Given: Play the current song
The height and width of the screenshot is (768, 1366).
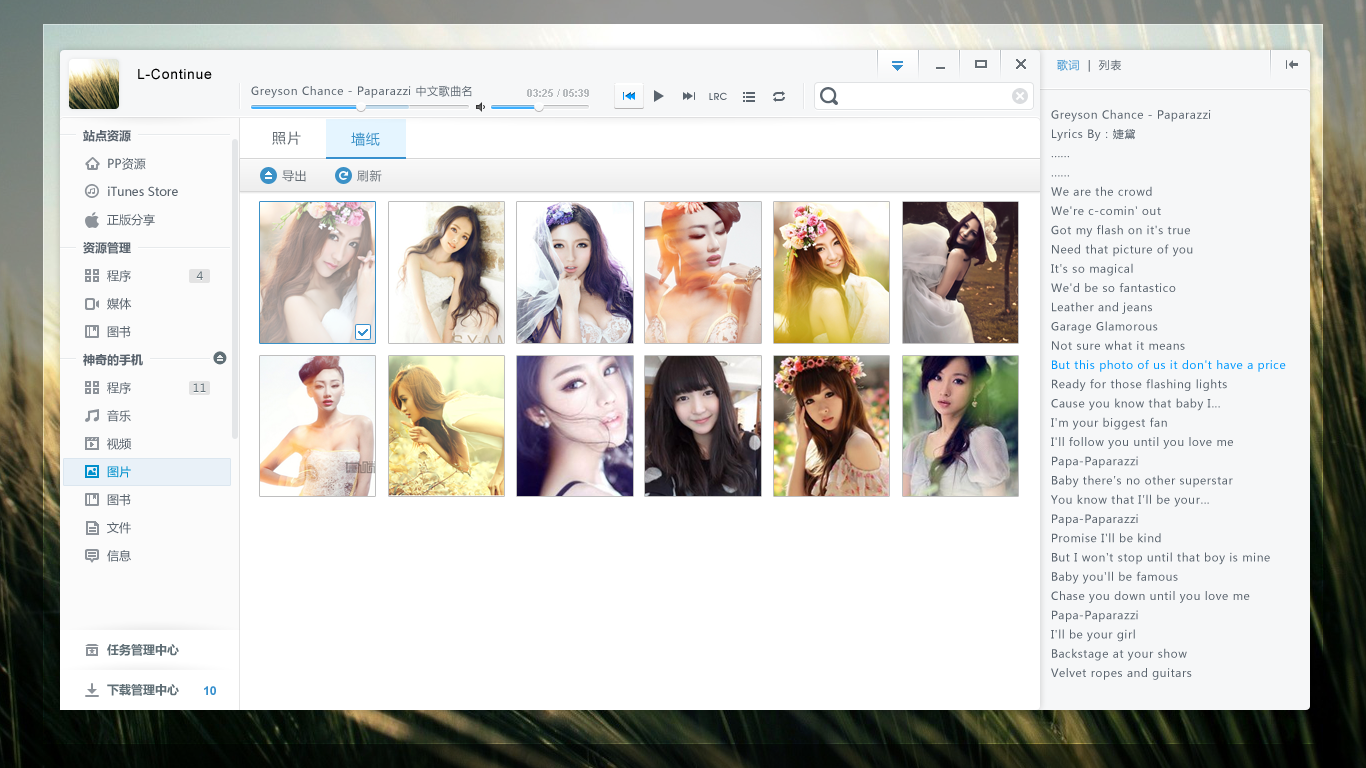Looking at the screenshot, I should 658,96.
